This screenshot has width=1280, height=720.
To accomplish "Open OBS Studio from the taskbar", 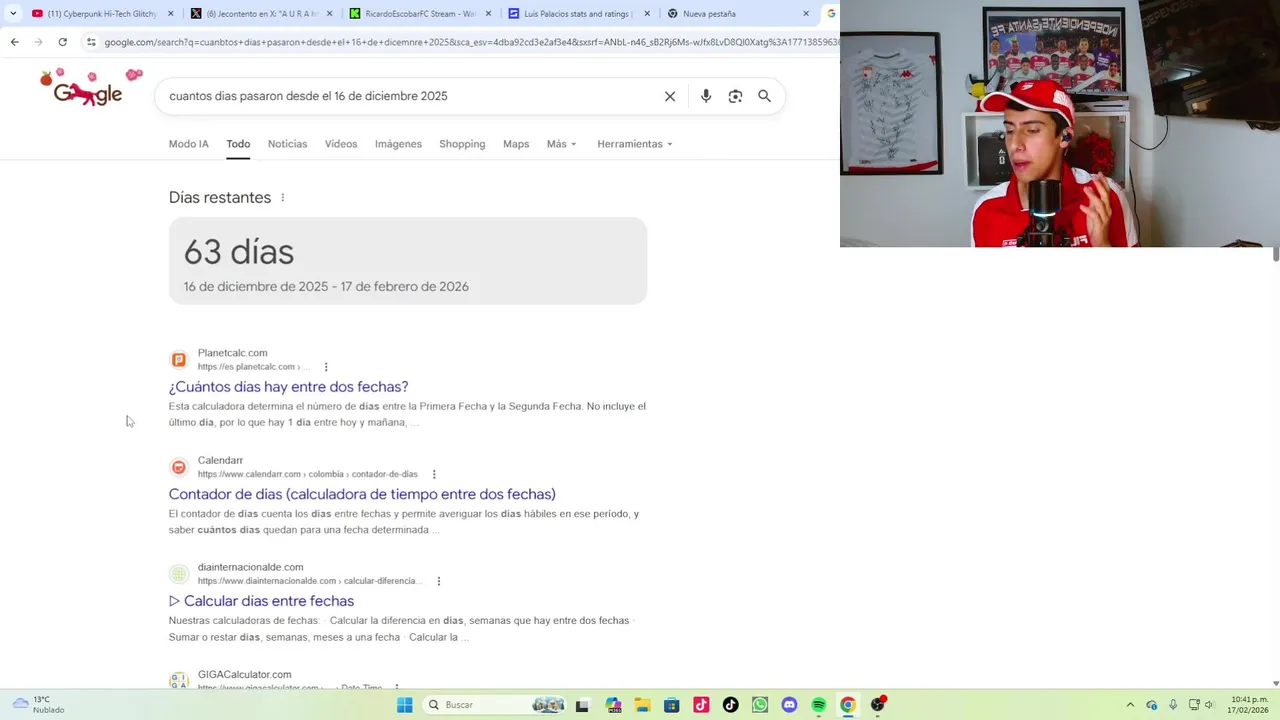I will pos(878,705).
